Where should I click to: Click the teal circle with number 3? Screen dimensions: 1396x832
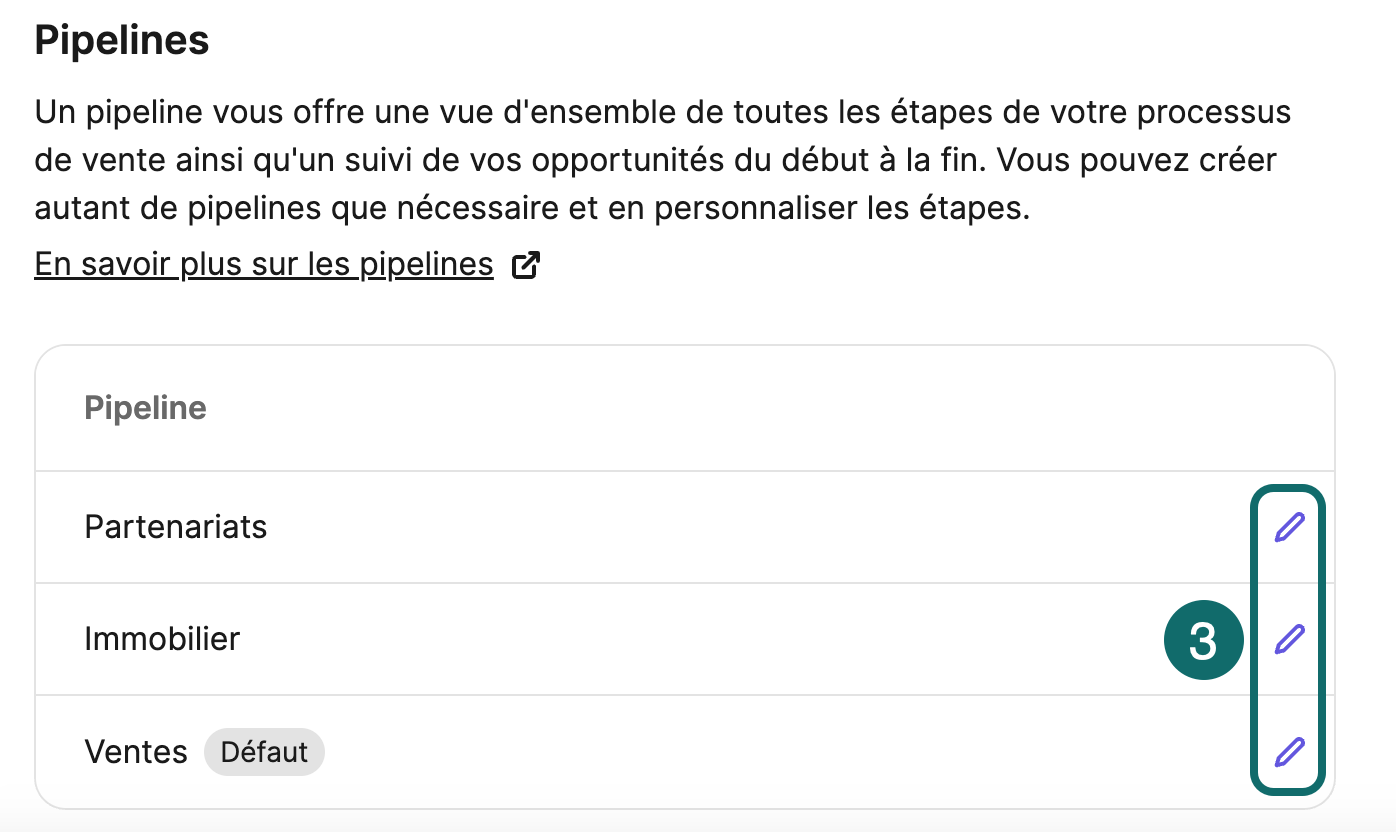(1204, 639)
